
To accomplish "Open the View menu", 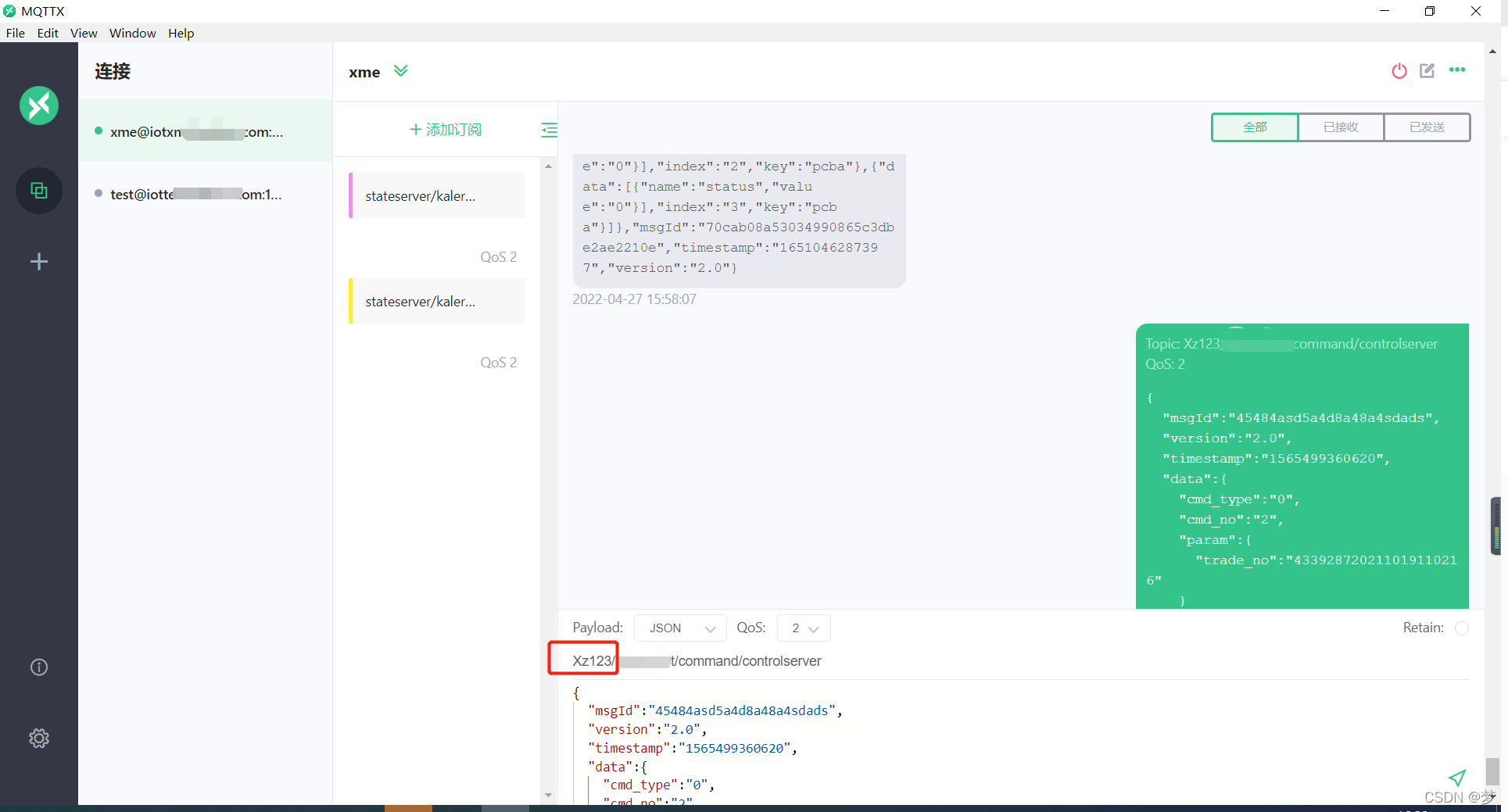I will tap(84, 33).
